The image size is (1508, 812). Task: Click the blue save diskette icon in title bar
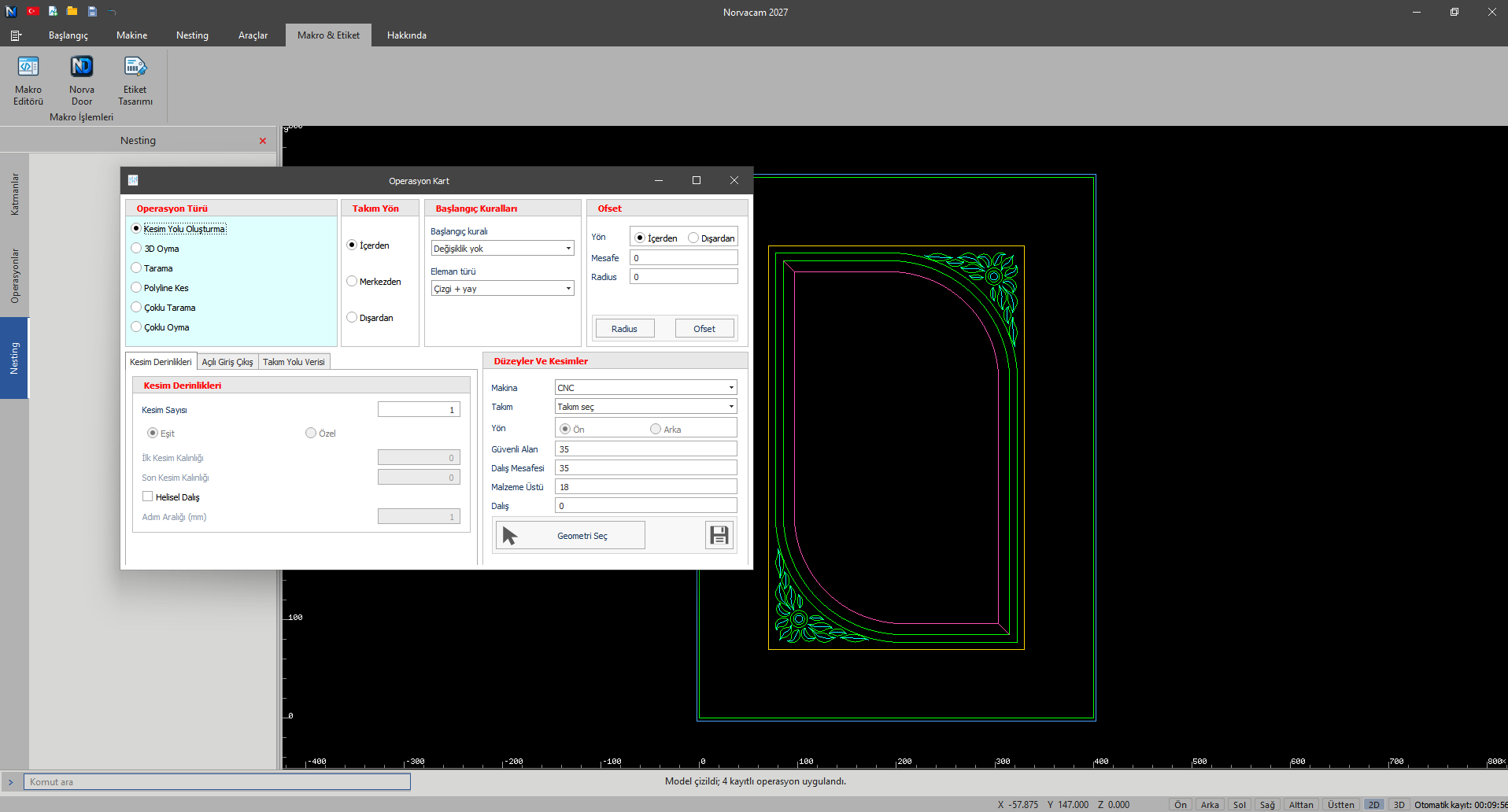point(92,11)
